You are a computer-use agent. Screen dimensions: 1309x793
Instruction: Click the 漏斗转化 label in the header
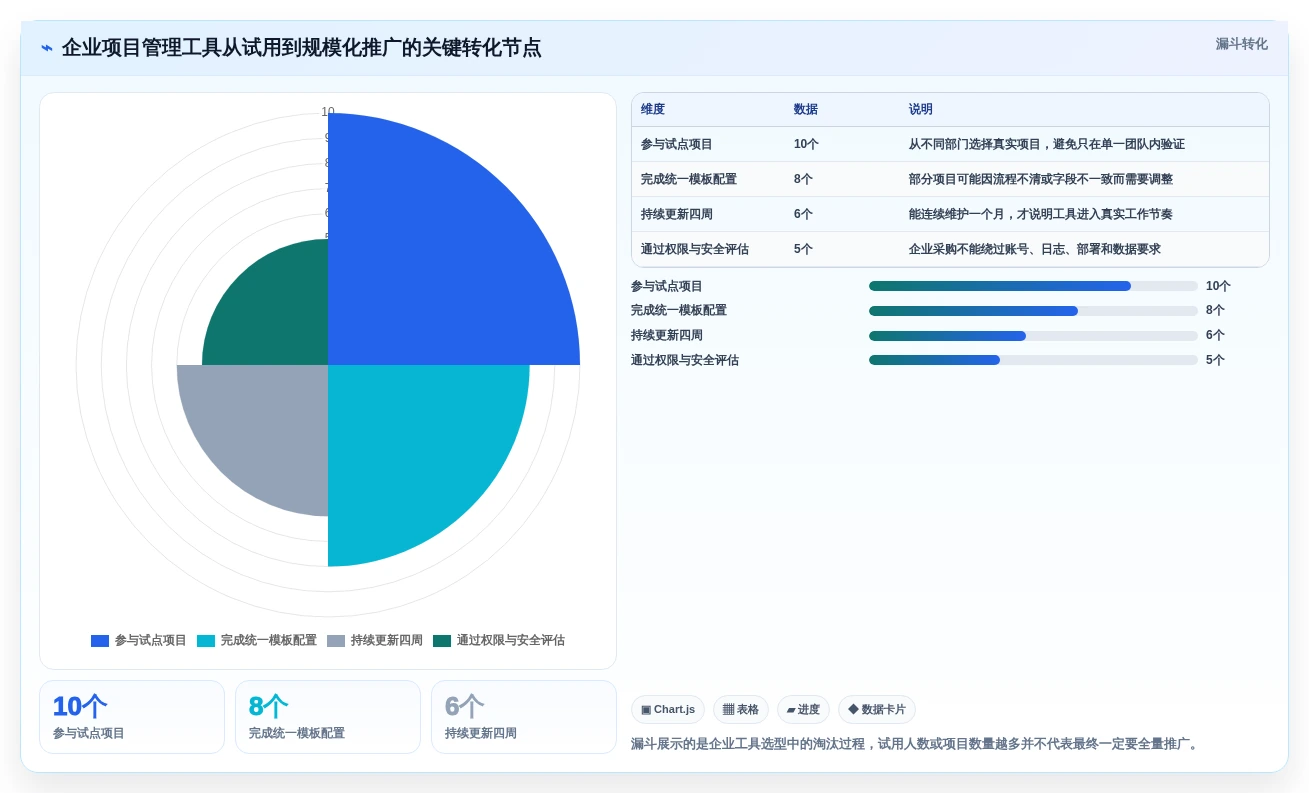coord(1241,44)
